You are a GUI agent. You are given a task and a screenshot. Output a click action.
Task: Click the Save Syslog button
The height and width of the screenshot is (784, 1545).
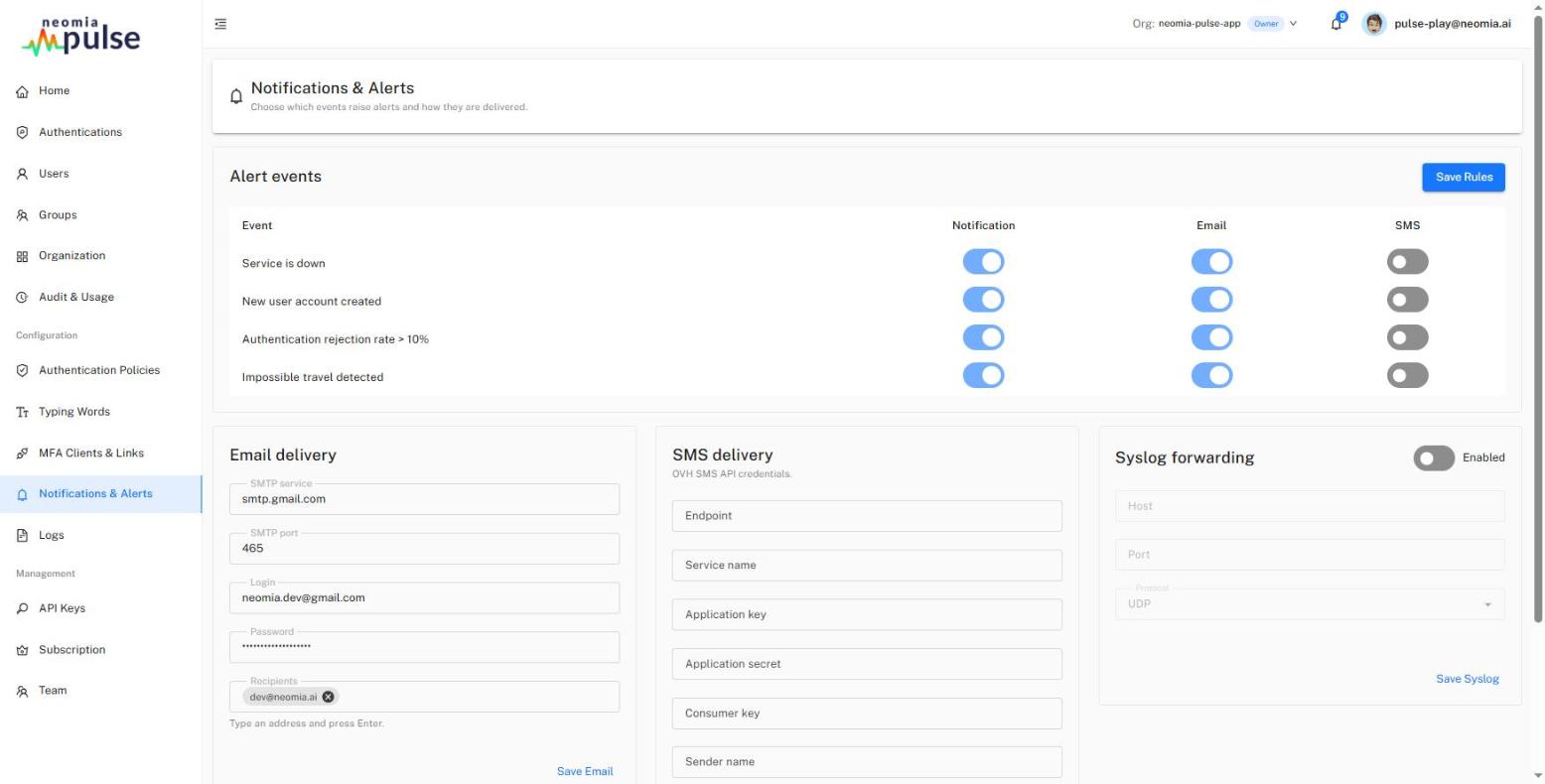click(1468, 679)
